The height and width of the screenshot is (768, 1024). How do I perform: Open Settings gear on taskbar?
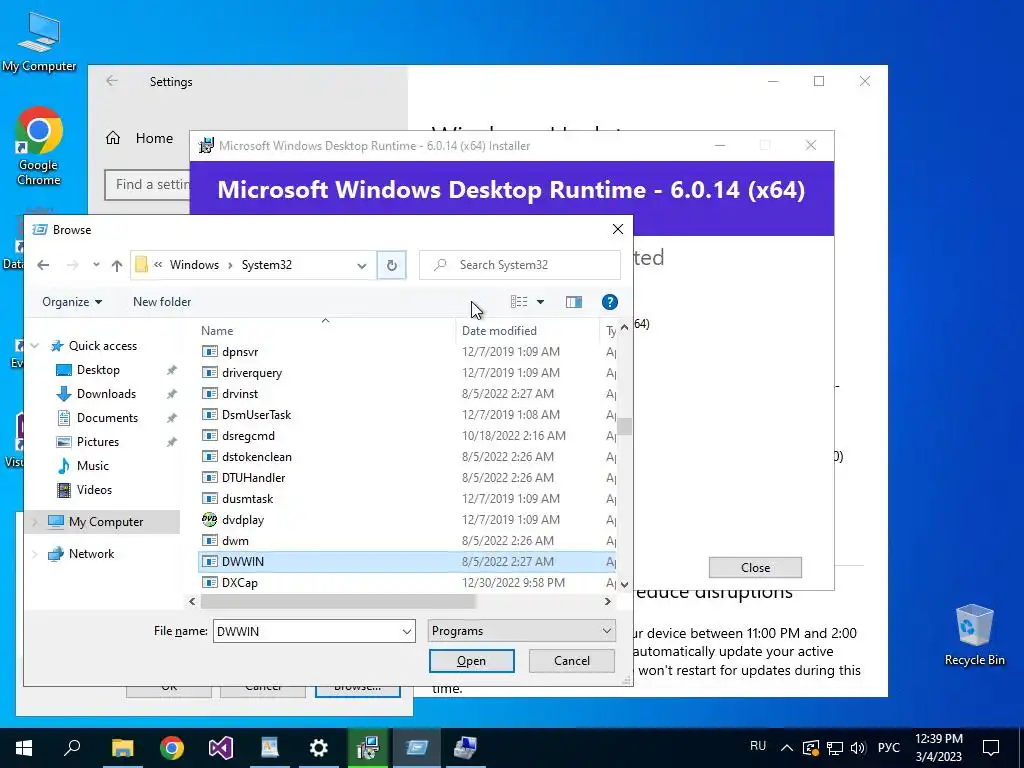pyautogui.click(x=319, y=747)
